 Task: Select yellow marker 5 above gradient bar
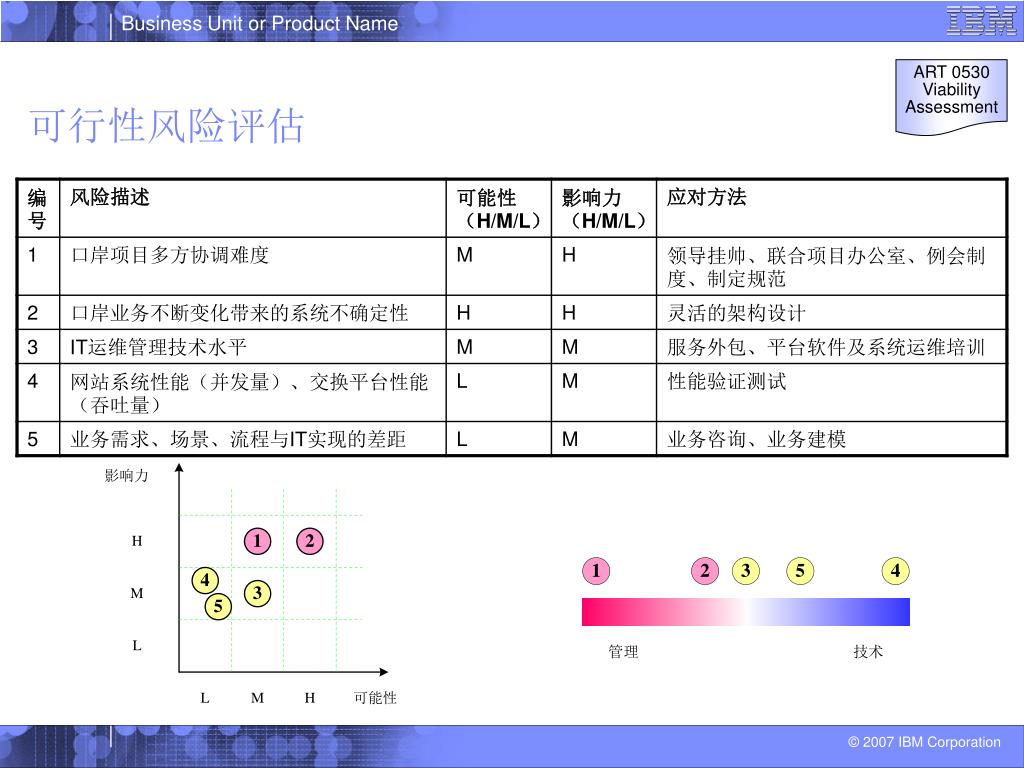800,571
